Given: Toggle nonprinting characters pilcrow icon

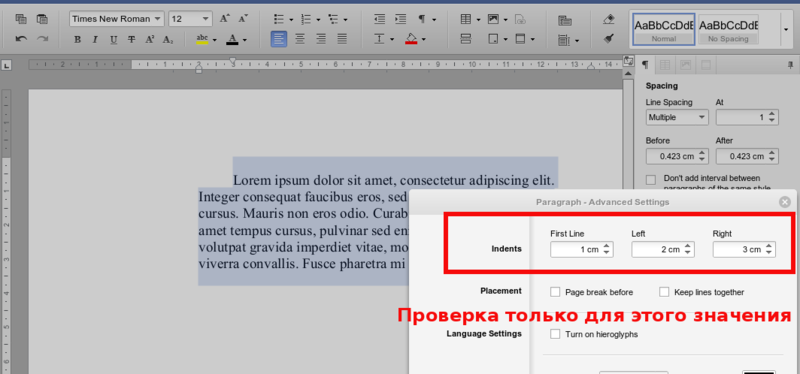Looking at the screenshot, I should click(x=422, y=19).
